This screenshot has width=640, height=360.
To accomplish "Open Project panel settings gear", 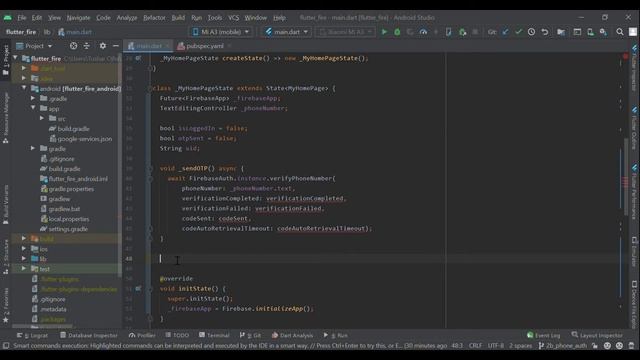I will click(x=102, y=46).
